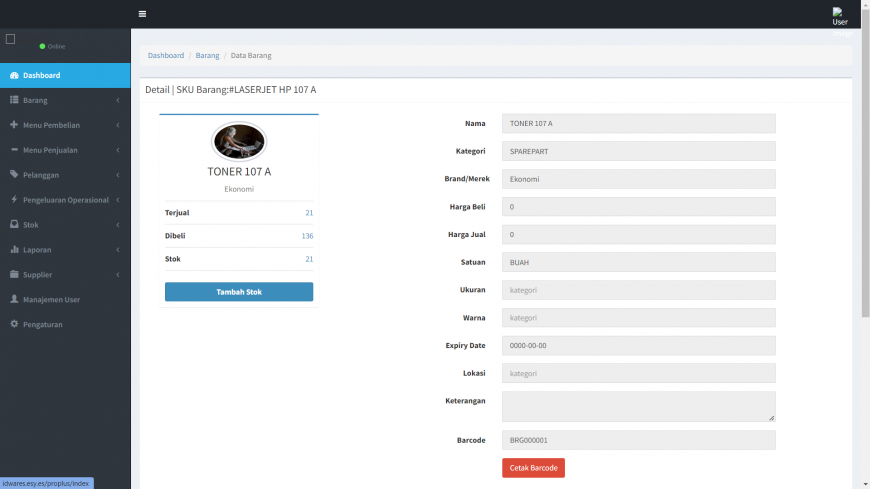
Task: Click the TONER 107 A card title
Action: [x=239, y=172]
